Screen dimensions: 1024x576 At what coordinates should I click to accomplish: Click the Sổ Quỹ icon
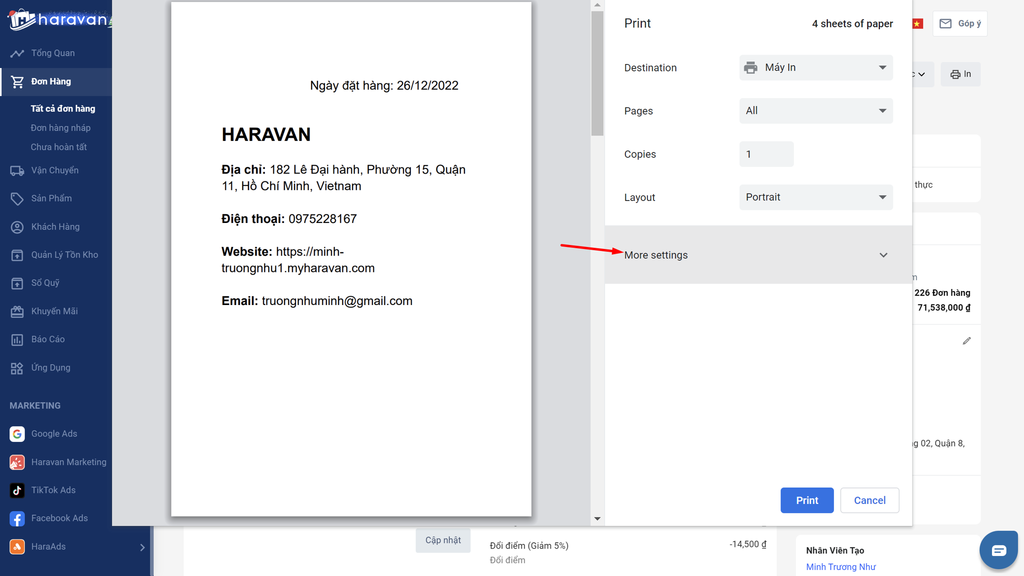17,283
